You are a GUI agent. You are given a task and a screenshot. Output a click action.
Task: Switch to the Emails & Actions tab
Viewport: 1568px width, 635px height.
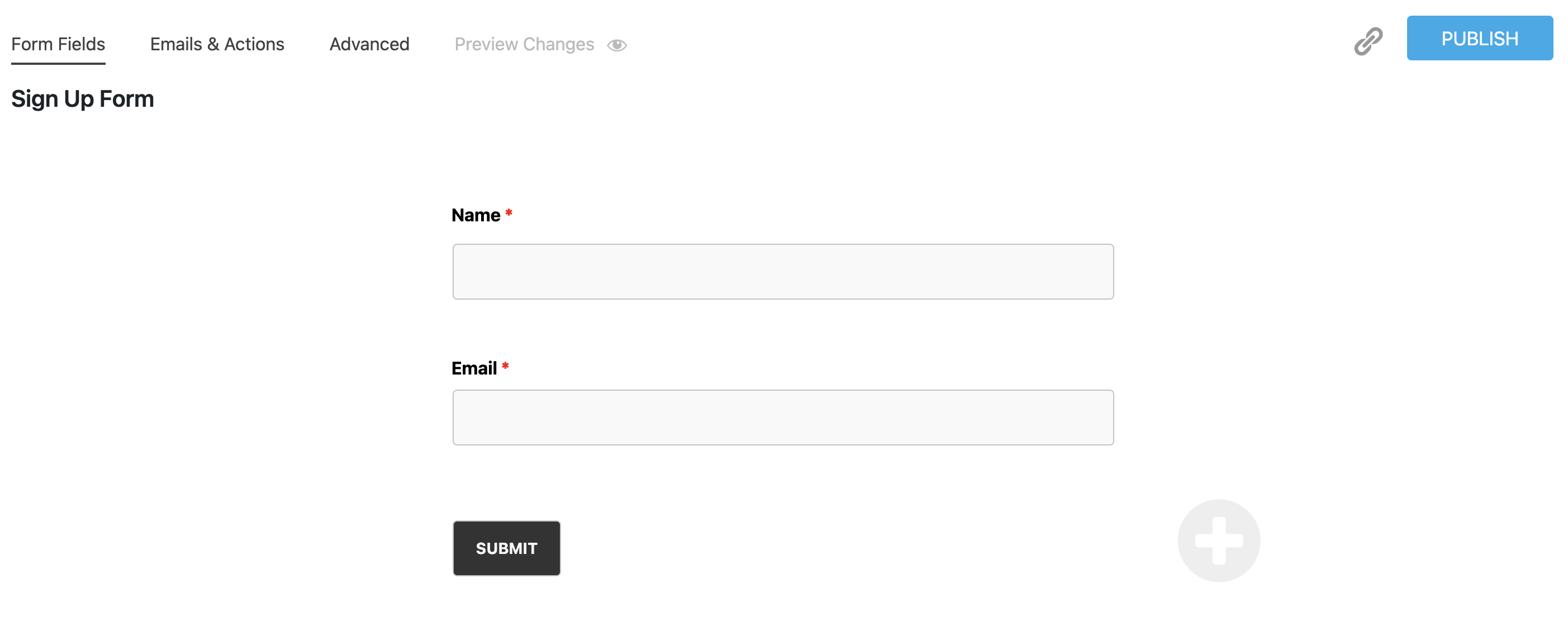click(x=217, y=44)
